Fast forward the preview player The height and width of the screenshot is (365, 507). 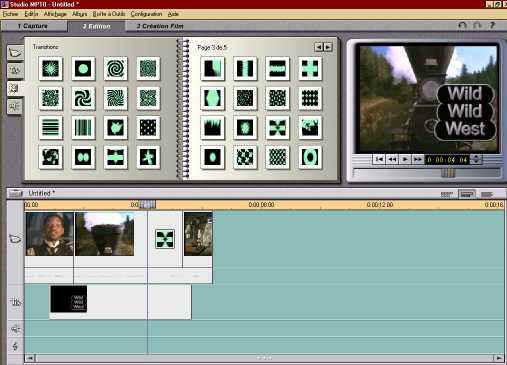coord(418,160)
